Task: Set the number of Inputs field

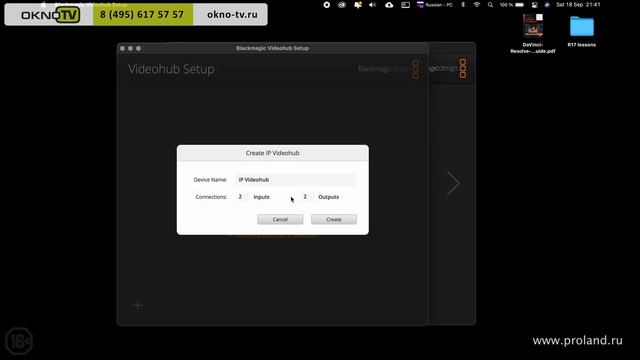Action: coord(241,197)
